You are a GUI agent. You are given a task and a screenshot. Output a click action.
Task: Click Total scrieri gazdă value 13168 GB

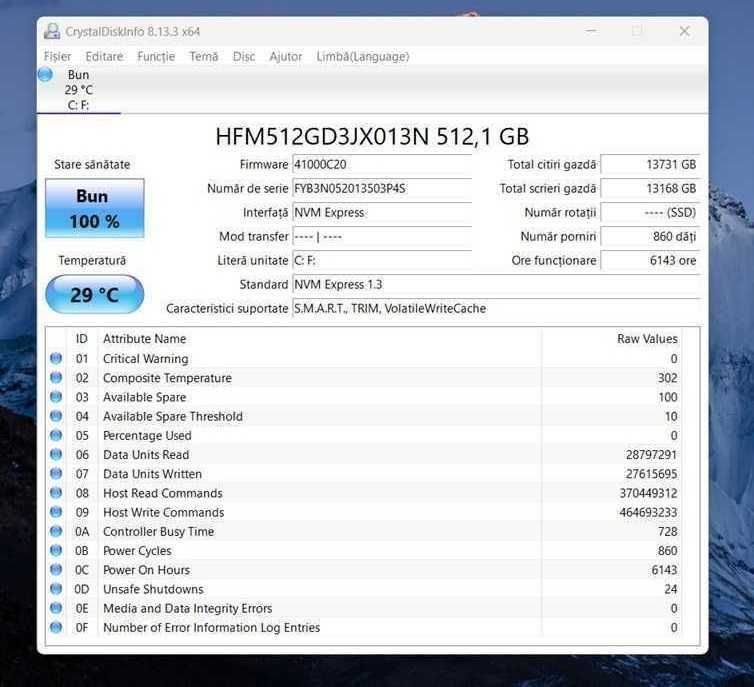tap(650, 188)
